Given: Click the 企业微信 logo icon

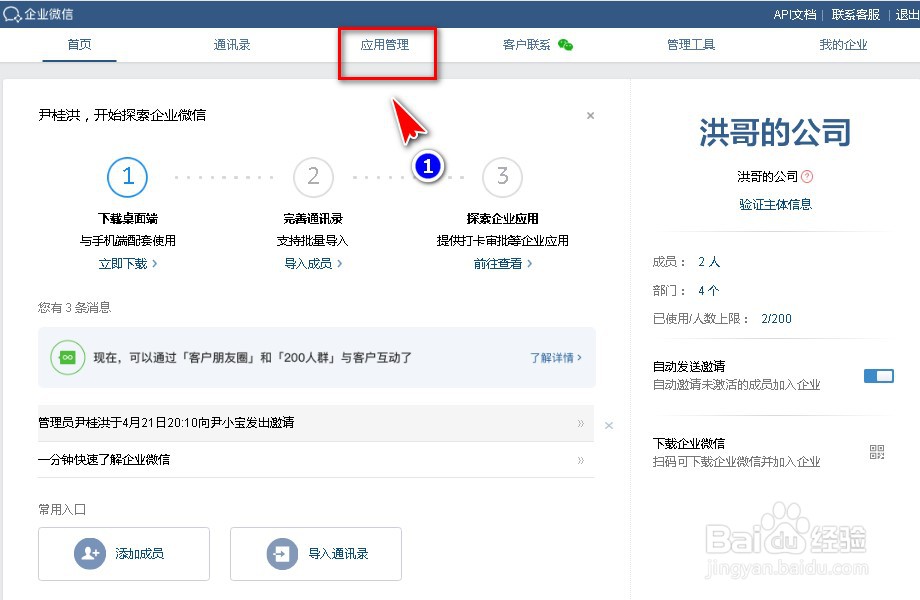Looking at the screenshot, I should click(x=12, y=15).
